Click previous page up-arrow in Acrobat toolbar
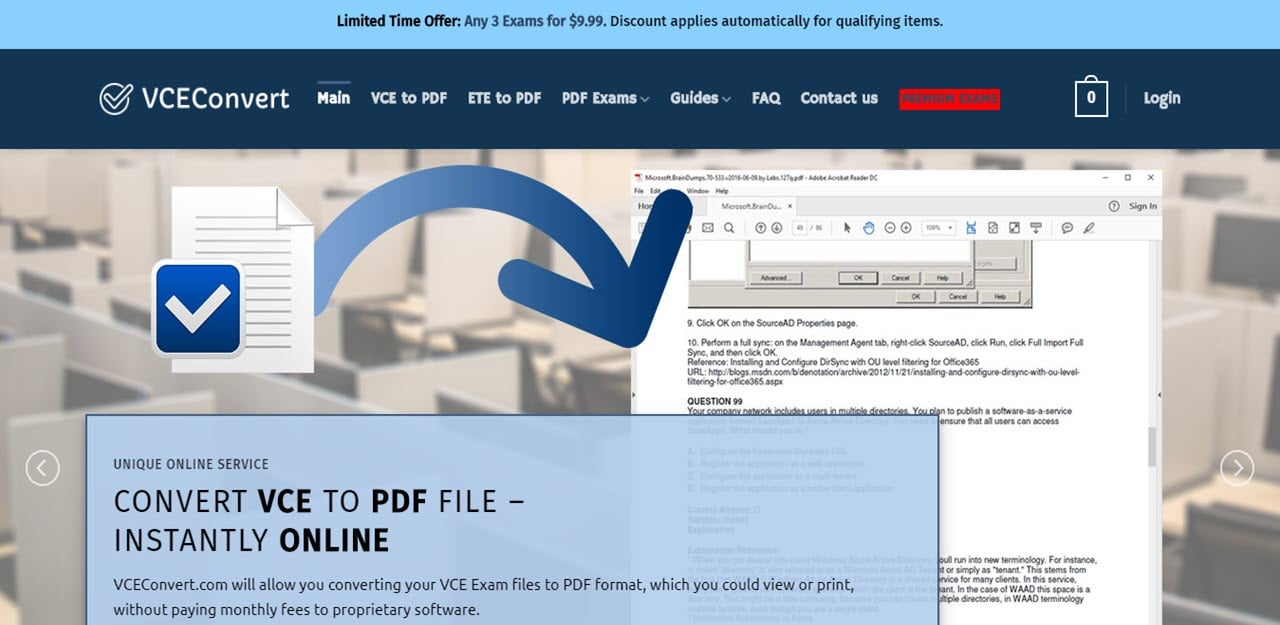Viewport: 1280px width, 625px height. 761,228
